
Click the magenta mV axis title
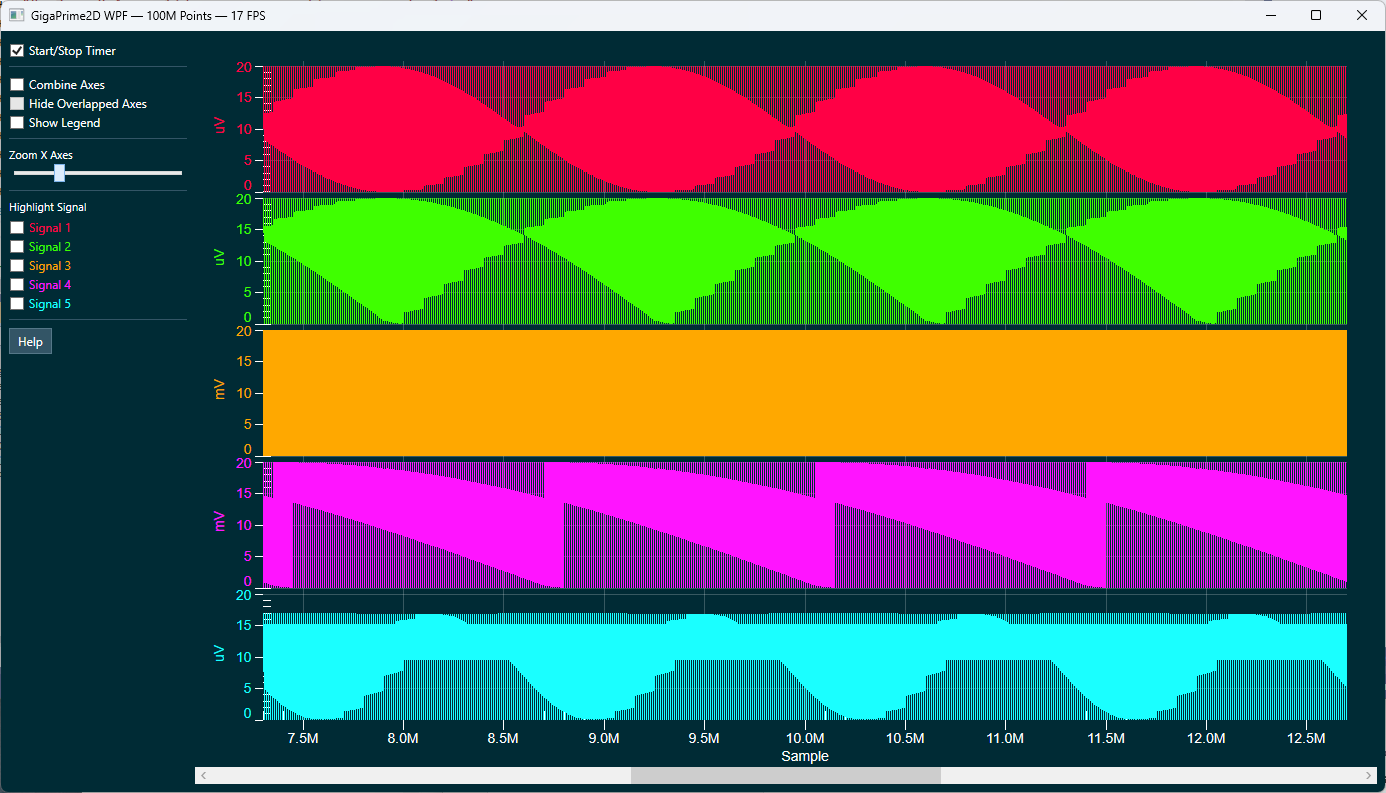(x=220, y=522)
